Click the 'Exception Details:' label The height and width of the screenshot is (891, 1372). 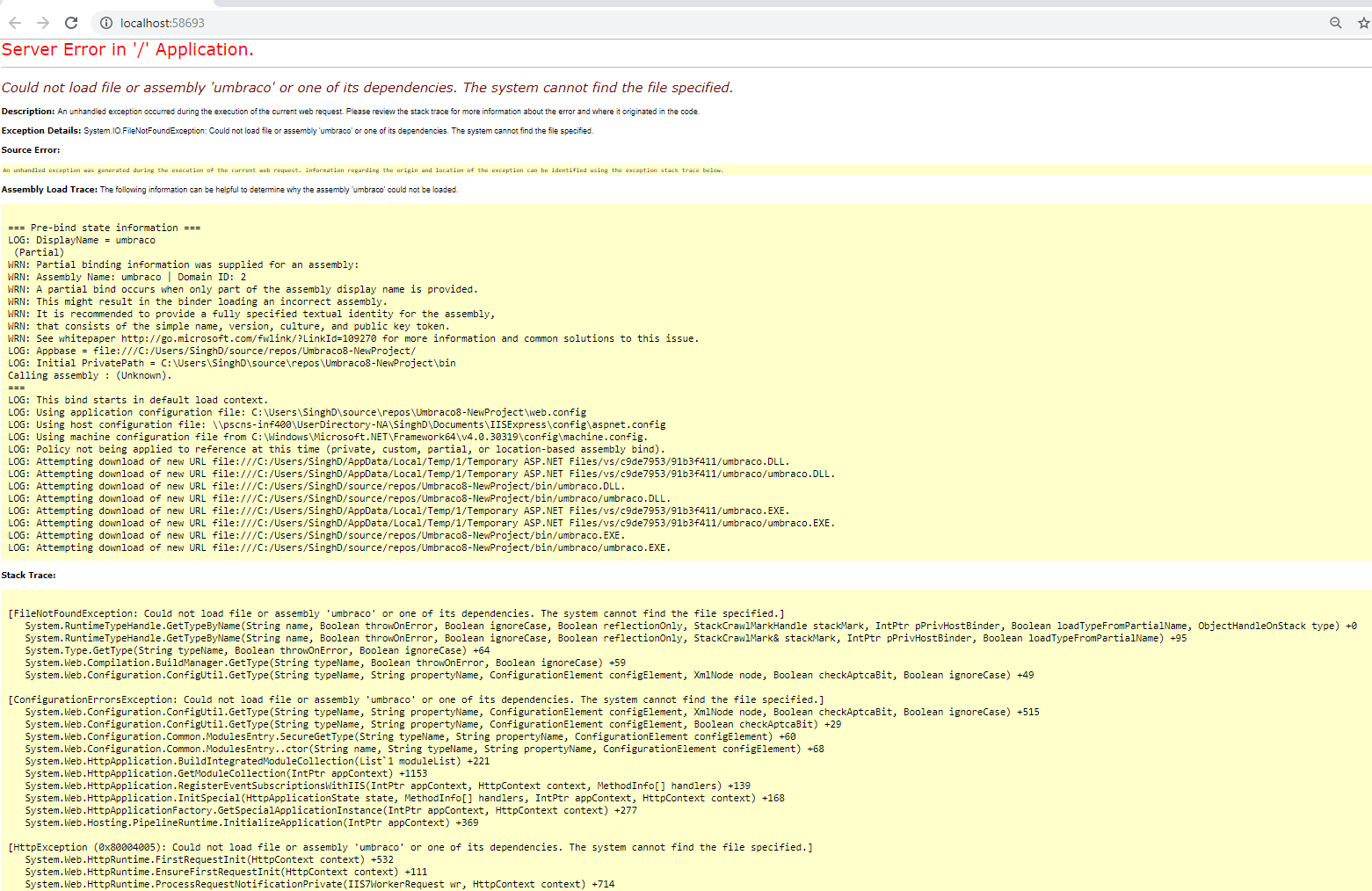(x=41, y=131)
